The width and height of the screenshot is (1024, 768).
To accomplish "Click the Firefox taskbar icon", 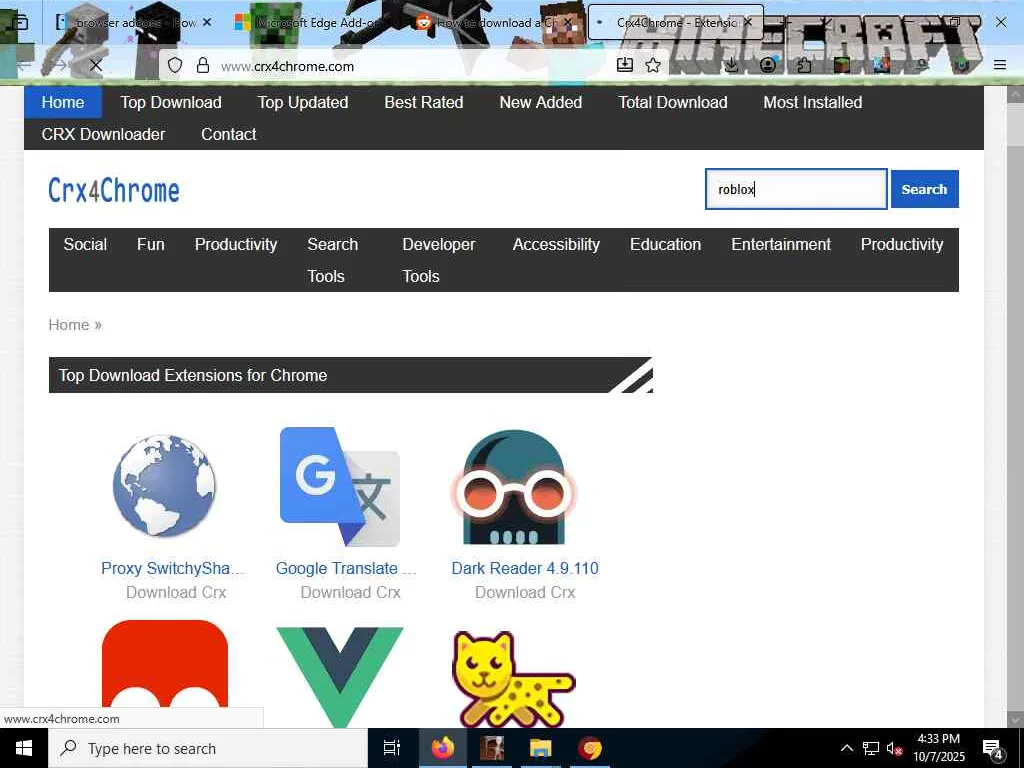I will point(443,748).
